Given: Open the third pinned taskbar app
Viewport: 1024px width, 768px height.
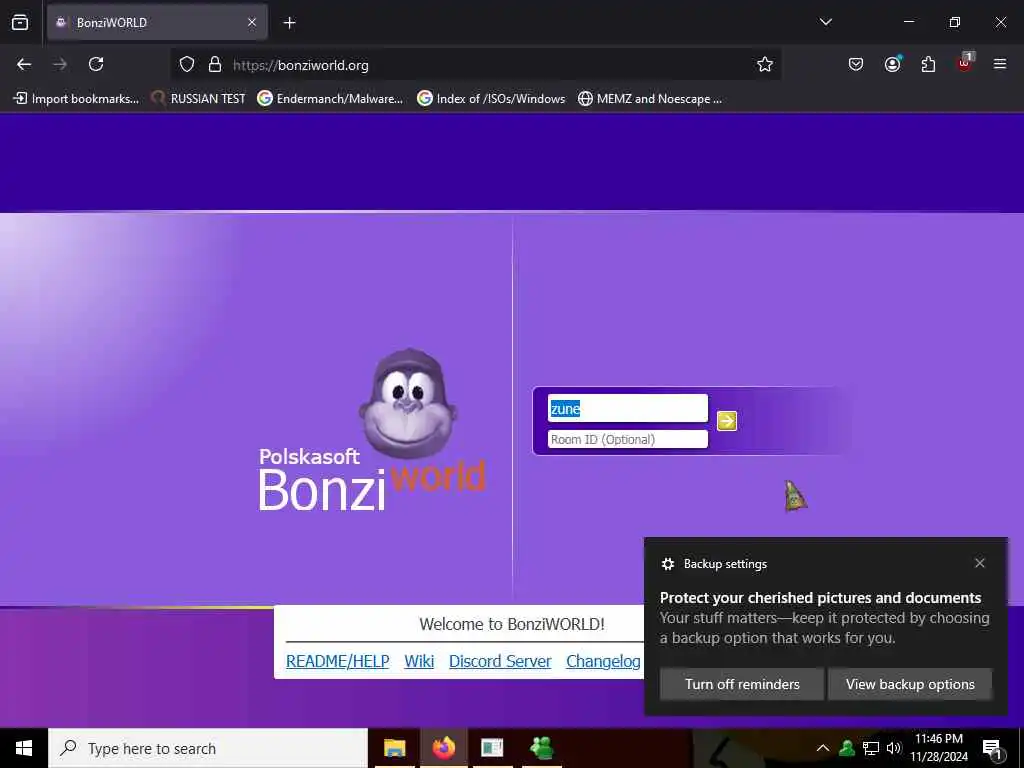Looking at the screenshot, I should click(492, 748).
